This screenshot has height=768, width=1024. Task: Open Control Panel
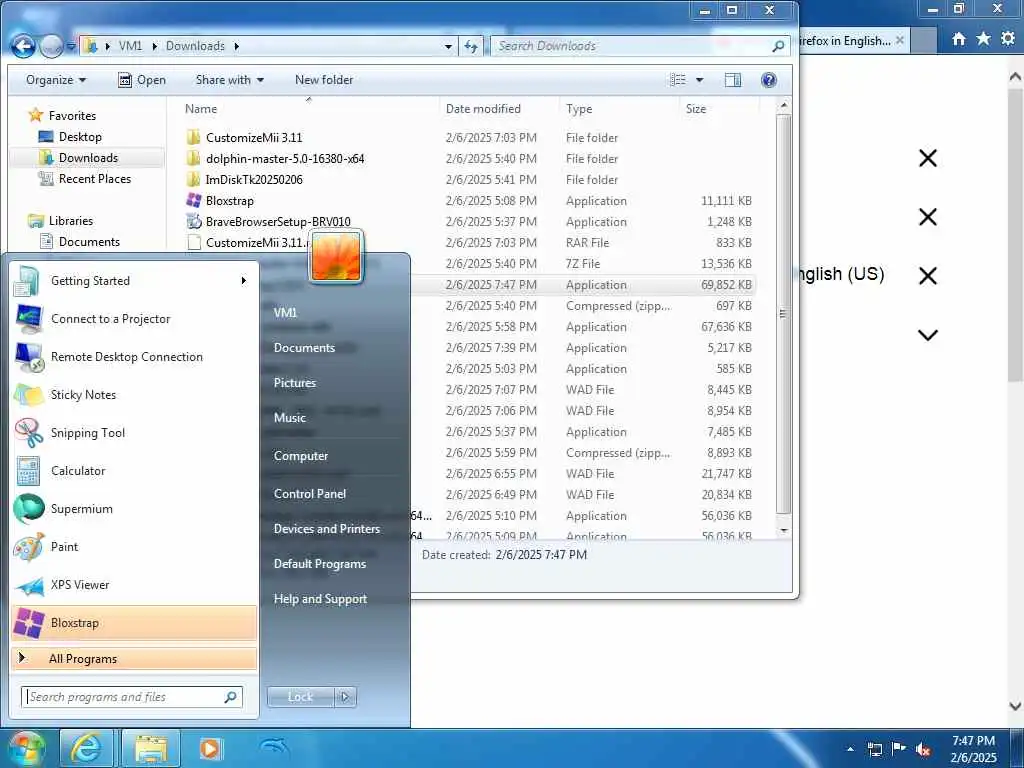[x=310, y=494]
